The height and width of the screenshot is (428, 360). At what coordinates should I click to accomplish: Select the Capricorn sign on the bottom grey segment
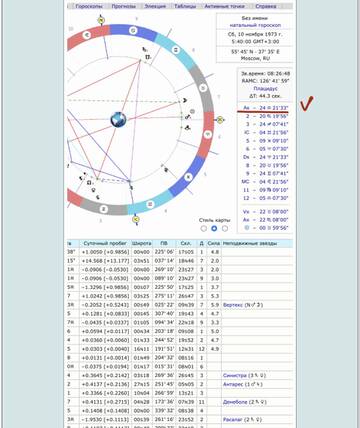(104, 209)
